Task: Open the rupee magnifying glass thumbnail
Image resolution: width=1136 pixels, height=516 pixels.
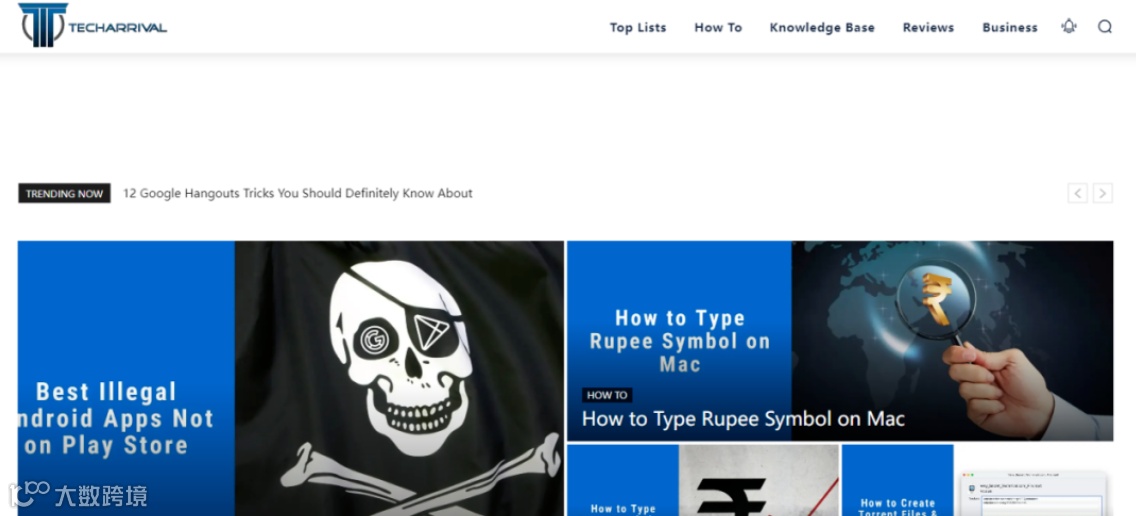Action: [x=952, y=341]
